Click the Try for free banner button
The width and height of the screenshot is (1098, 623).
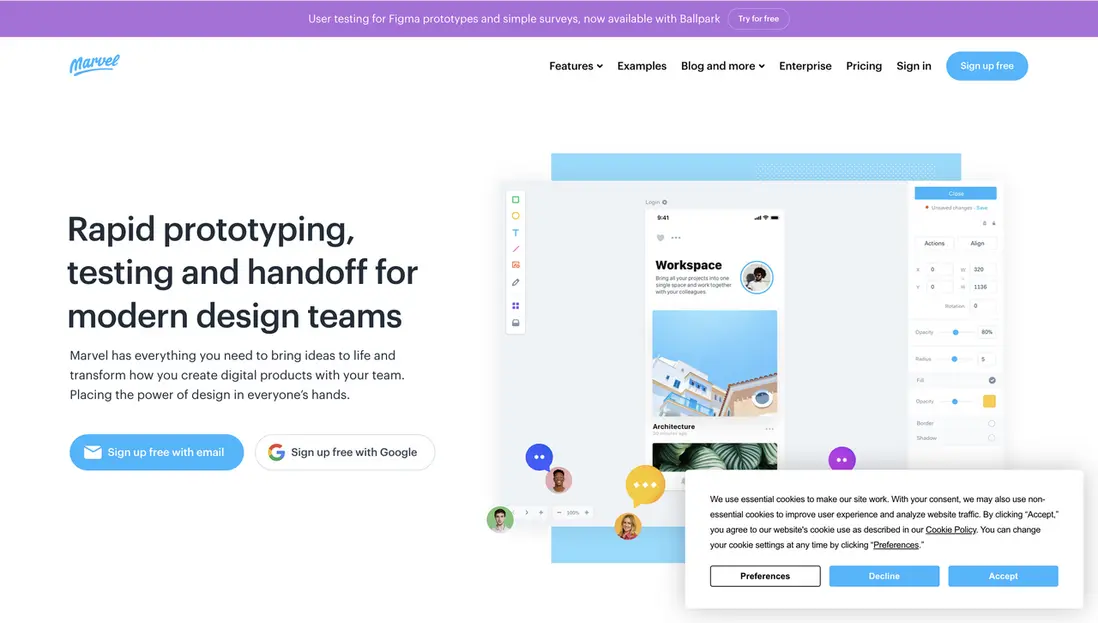pos(758,19)
